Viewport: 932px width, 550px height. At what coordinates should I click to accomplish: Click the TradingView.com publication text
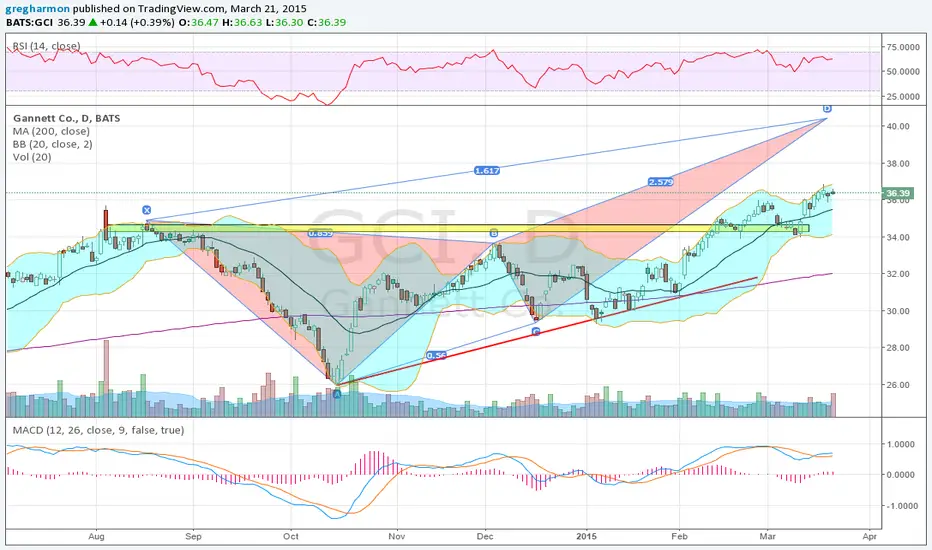click(x=183, y=9)
